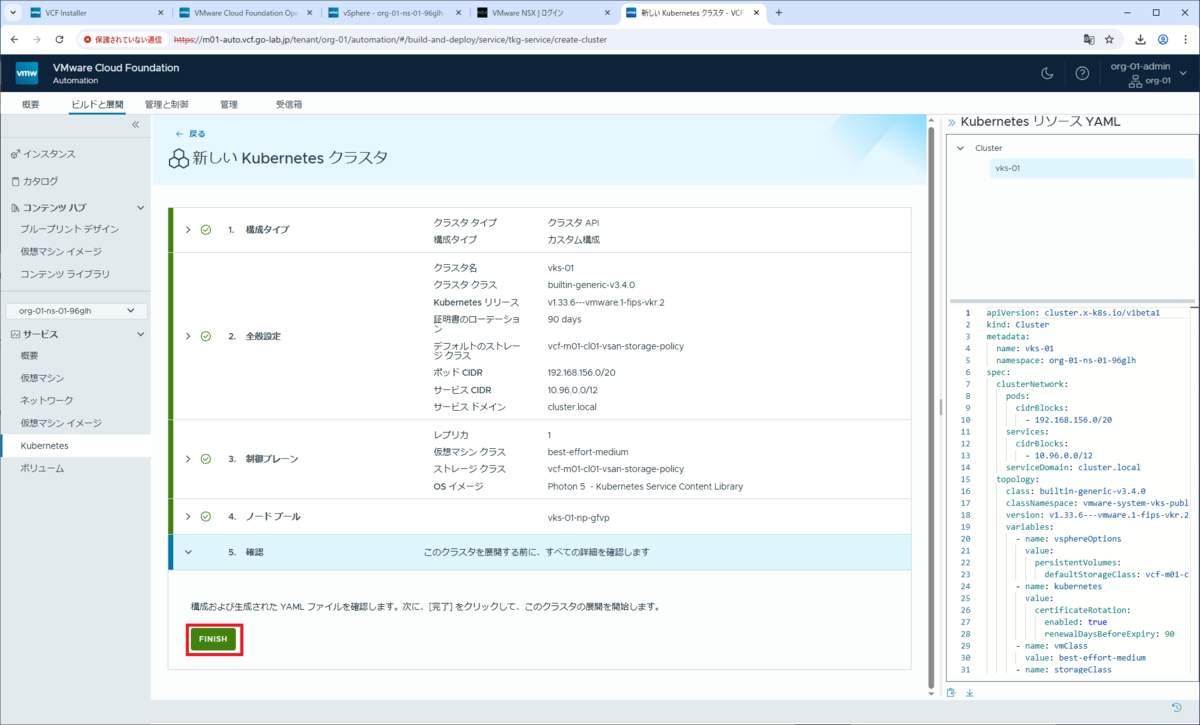Screen dimensions: 1200x725
Task: Click green checkmark of step 4 ノード プール
Action: [x=205, y=516]
